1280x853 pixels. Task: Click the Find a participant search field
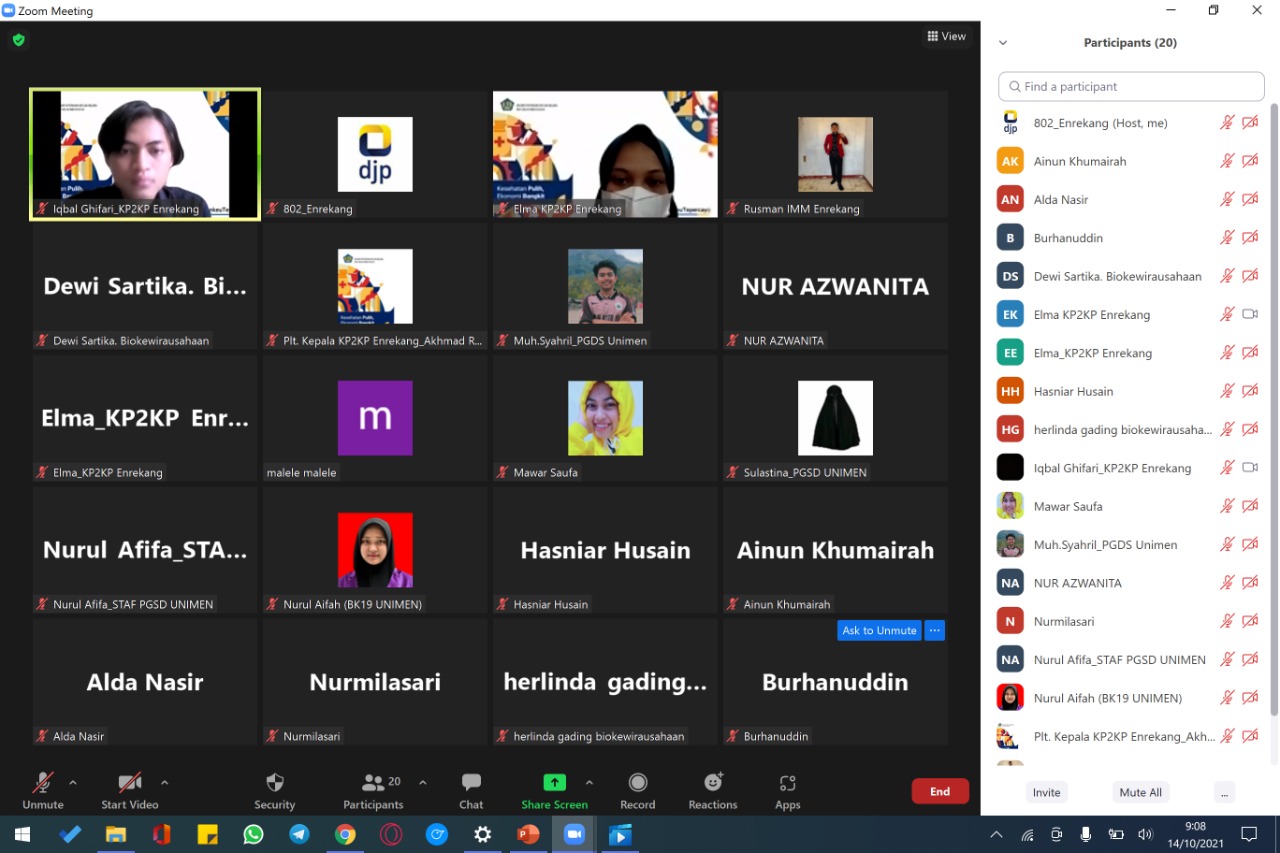click(1130, 86)
